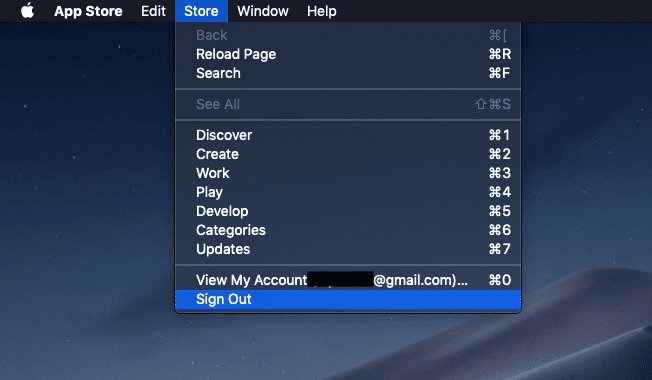This screenshot has height=380, width=652.
Task: Open the App Store menu
Action: tap(88, 11)
